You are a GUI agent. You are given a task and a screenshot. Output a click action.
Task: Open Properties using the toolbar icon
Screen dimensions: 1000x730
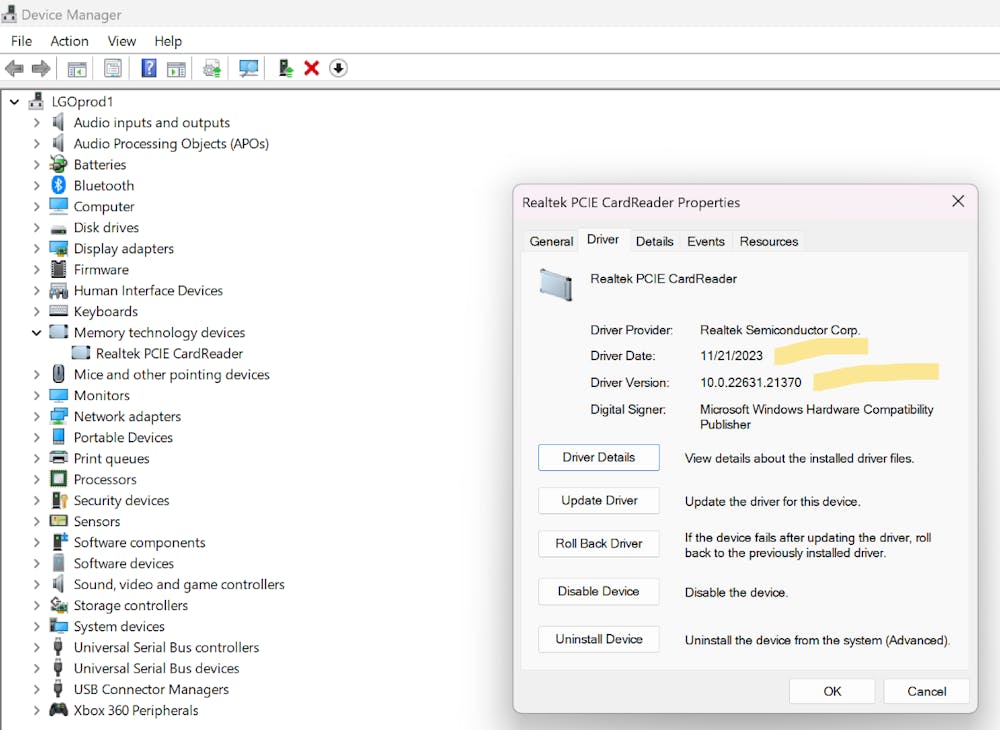click(x=112, y=68)
